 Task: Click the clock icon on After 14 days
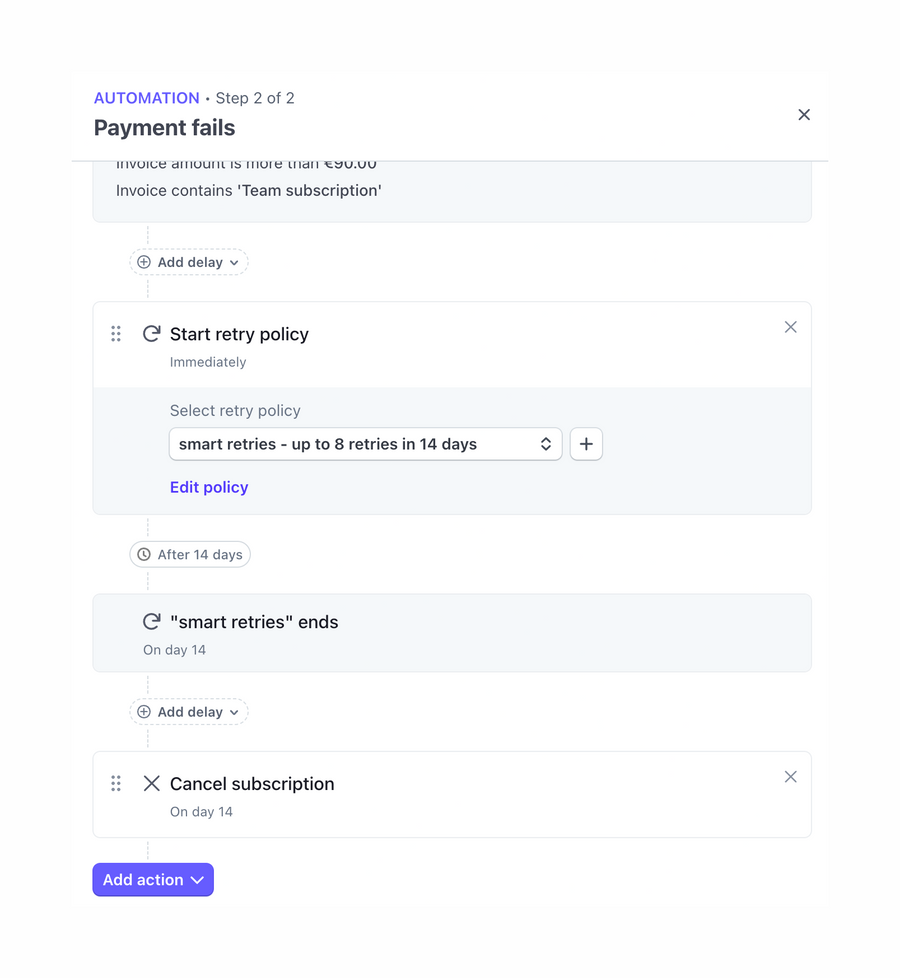point(143,554)
